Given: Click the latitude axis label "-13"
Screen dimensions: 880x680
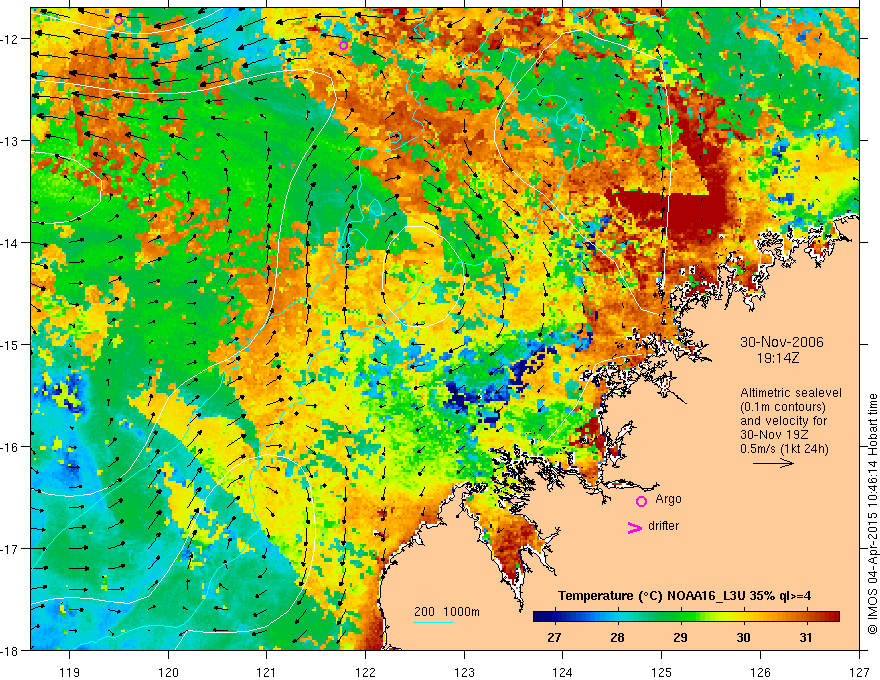Looking at the screenshot, I should [11, 141].
